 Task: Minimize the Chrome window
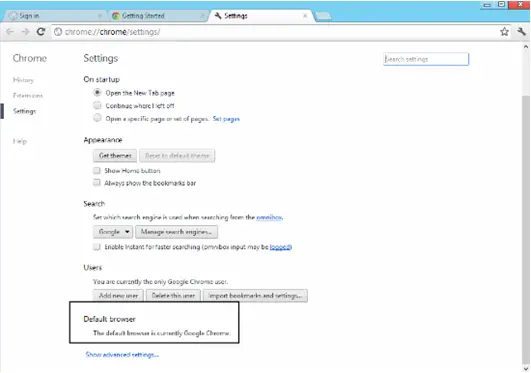(487, 5)
